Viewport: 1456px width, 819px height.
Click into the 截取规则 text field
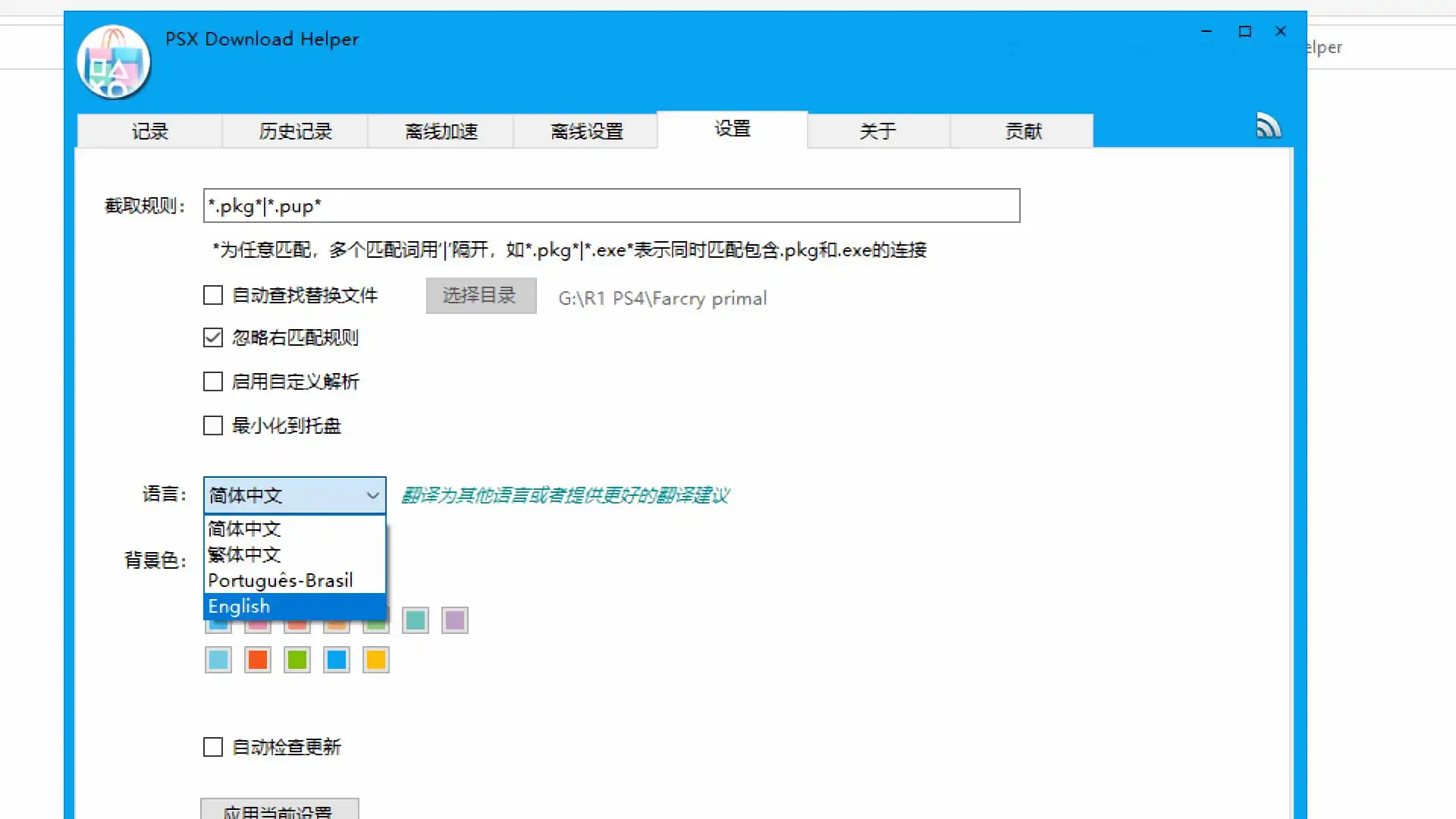tap(610, 206)
